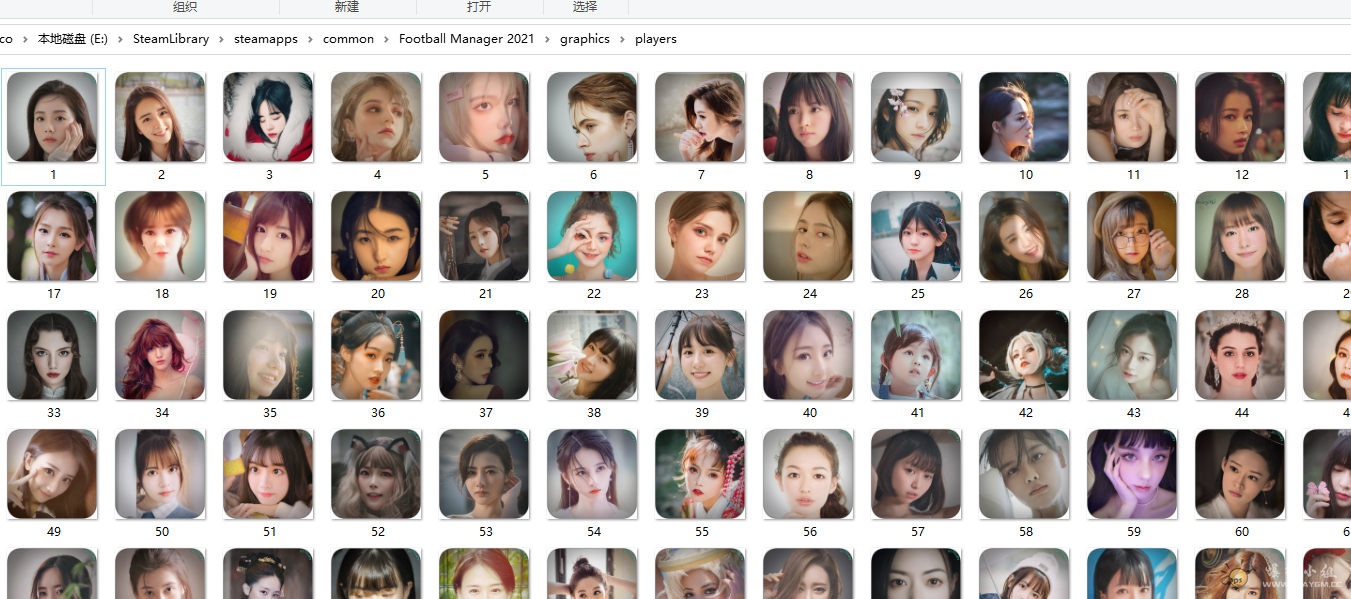This screenshot has height=599, width=1351.
Task: Click the file name label 60
Action: [x=1242, y=531]
